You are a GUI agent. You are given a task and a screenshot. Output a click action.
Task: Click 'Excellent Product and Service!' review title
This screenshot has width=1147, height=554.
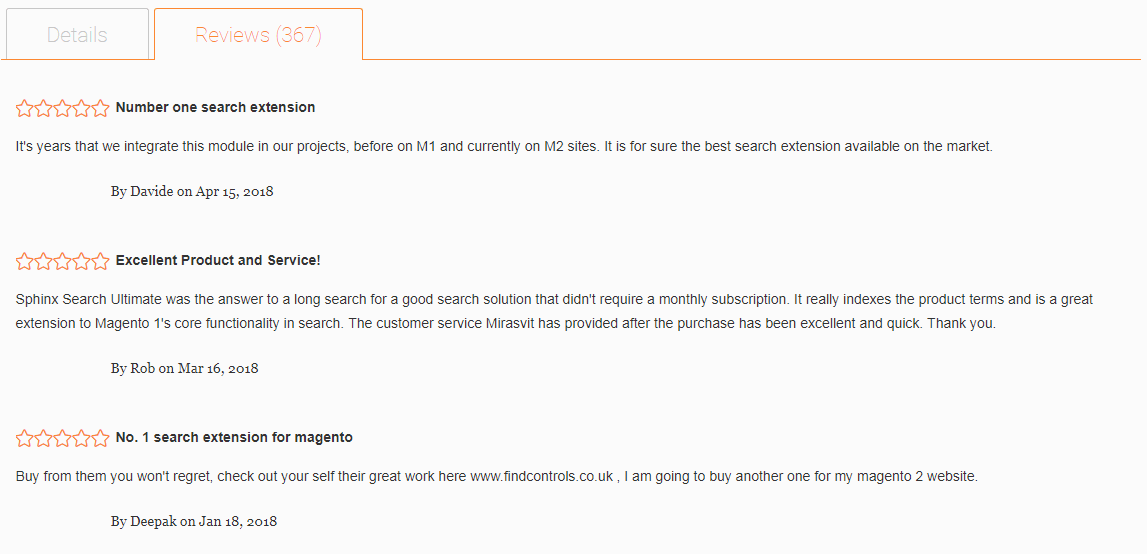(x=218, y=260)
